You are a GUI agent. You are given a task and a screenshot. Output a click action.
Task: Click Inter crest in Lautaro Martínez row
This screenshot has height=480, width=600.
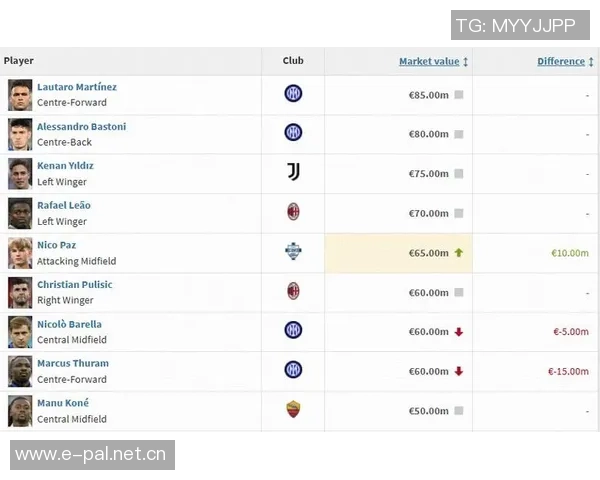(x=293, y=94)
